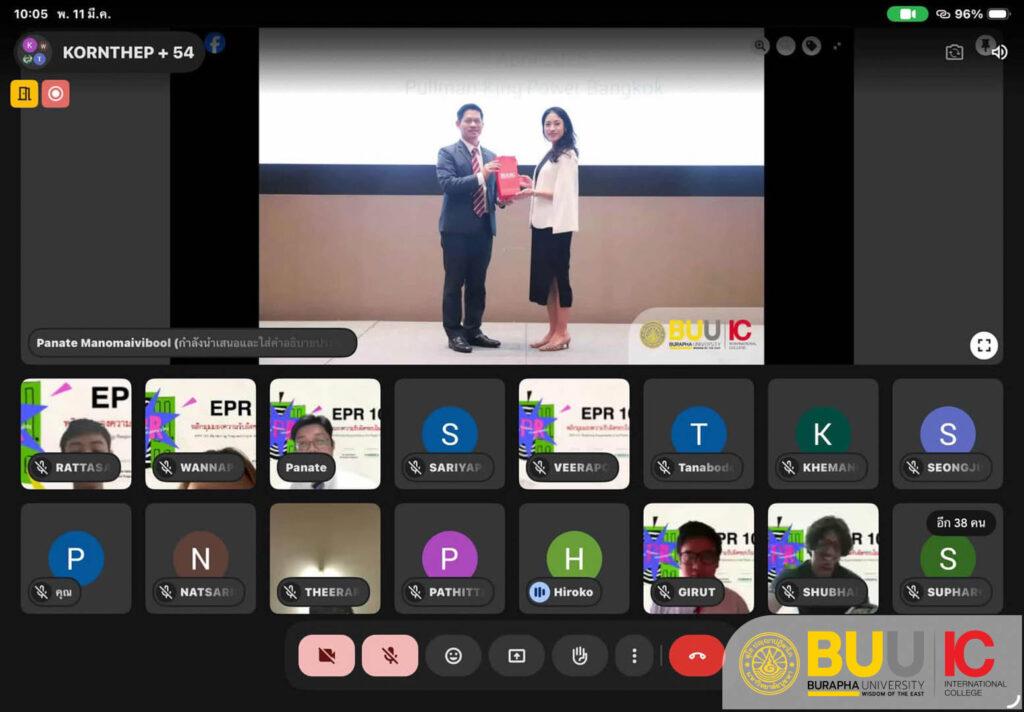The image size is (1024, 712).
Task: Select the Panate participant video tile
Action: 325,433
